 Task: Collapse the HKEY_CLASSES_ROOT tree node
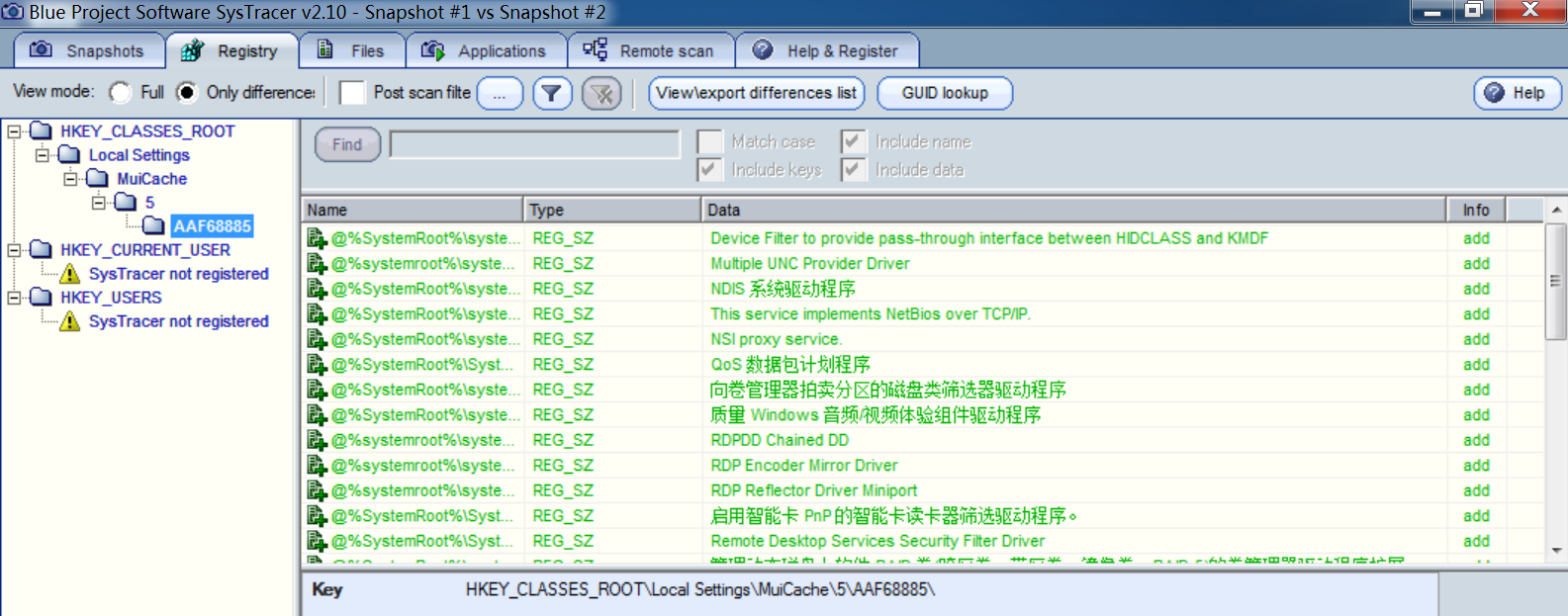[14, 131]
